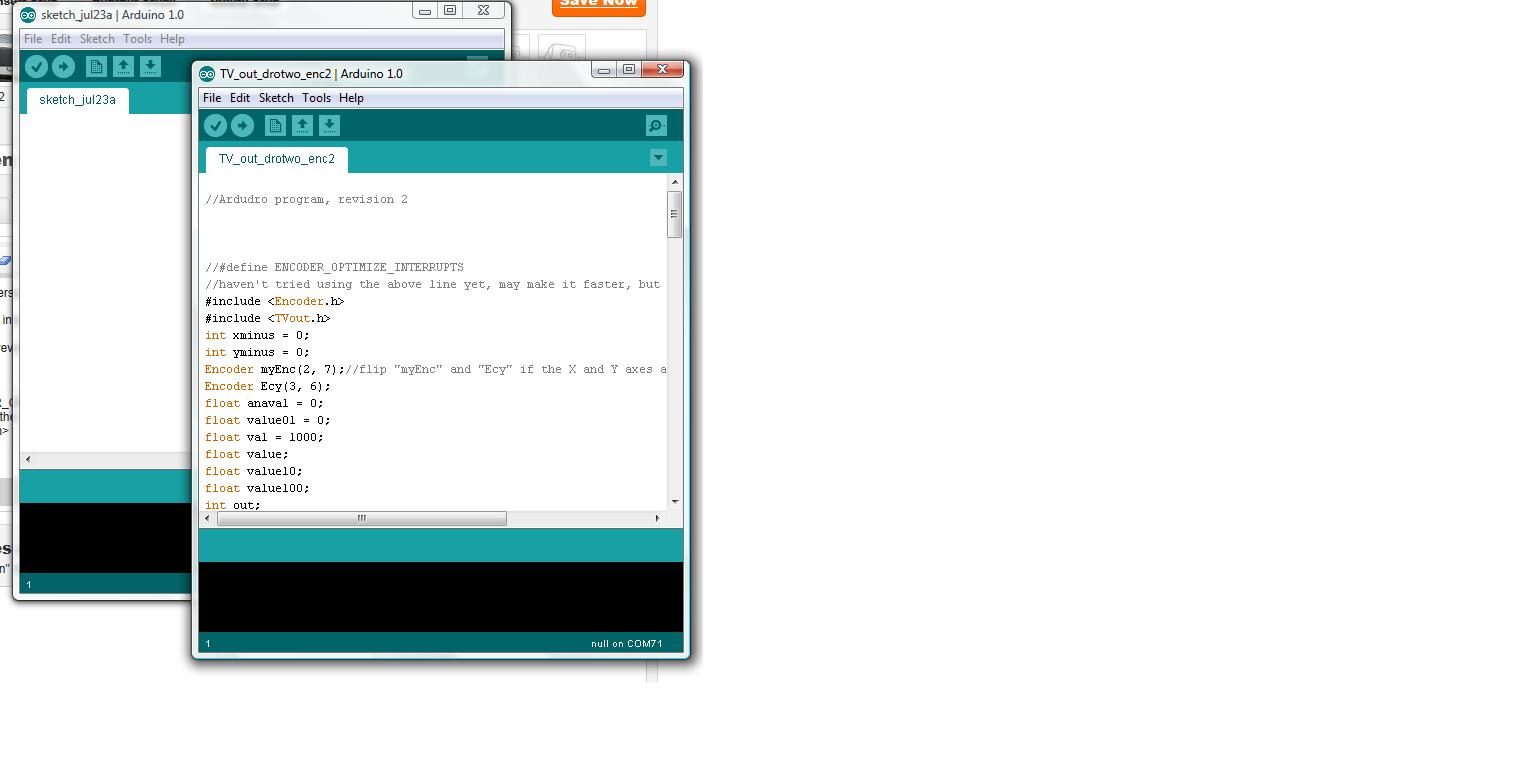Click horizontal scrollbar thumb in code editor

tap(361, 518)
